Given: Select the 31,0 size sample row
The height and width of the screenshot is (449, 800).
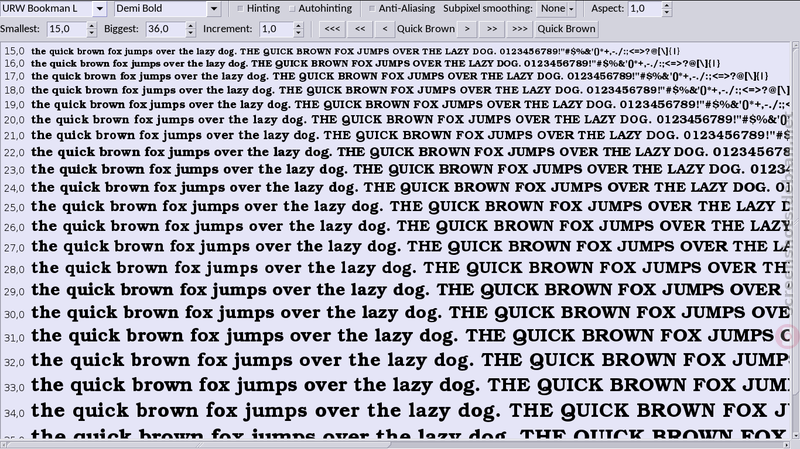Looking at the screenshot, I should point(395,336).
